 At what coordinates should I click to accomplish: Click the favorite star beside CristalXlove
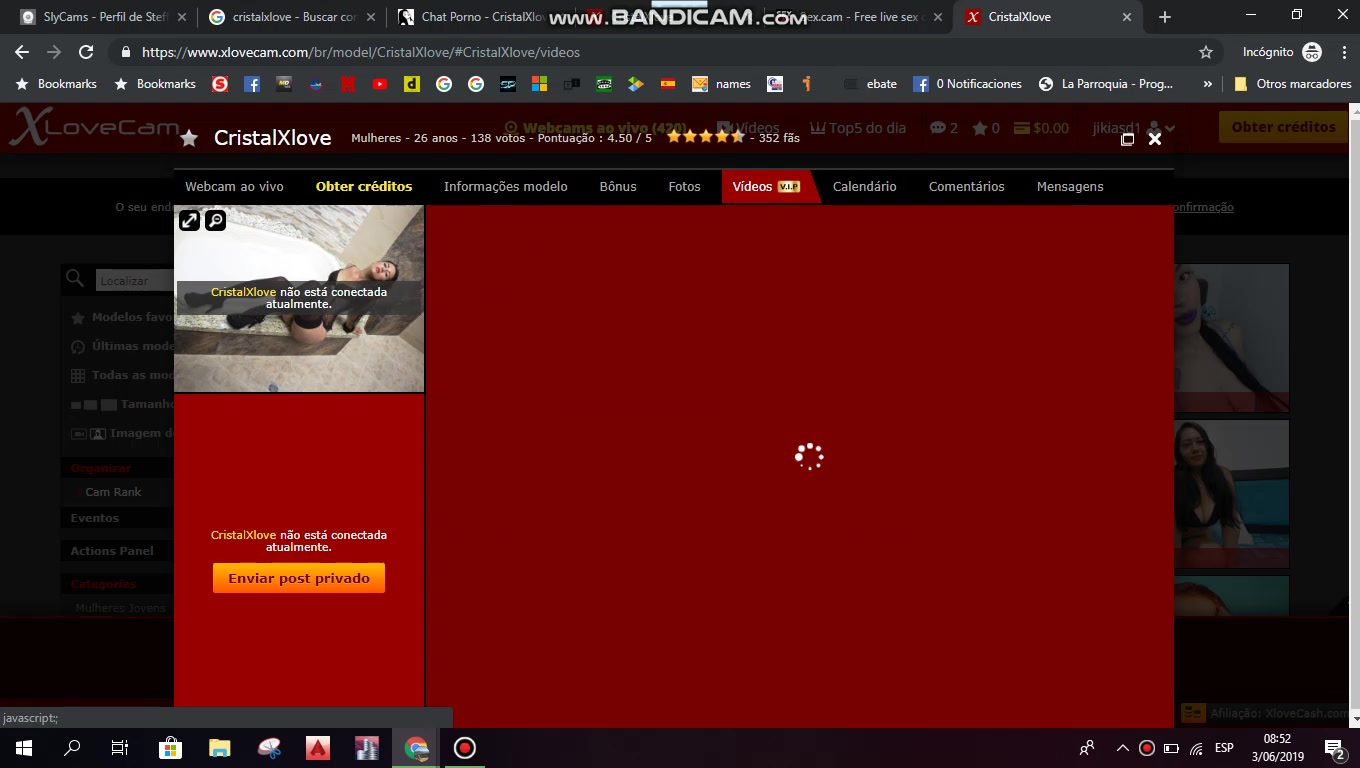pyautogui.click(x=189, y=139)
